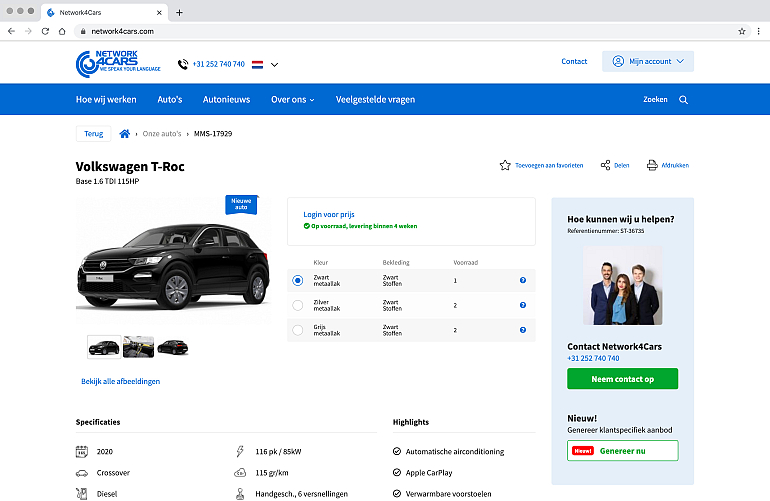770x501 pixels.
Task: Click the printer icon for Afdrukken
Action: point(652,165)
